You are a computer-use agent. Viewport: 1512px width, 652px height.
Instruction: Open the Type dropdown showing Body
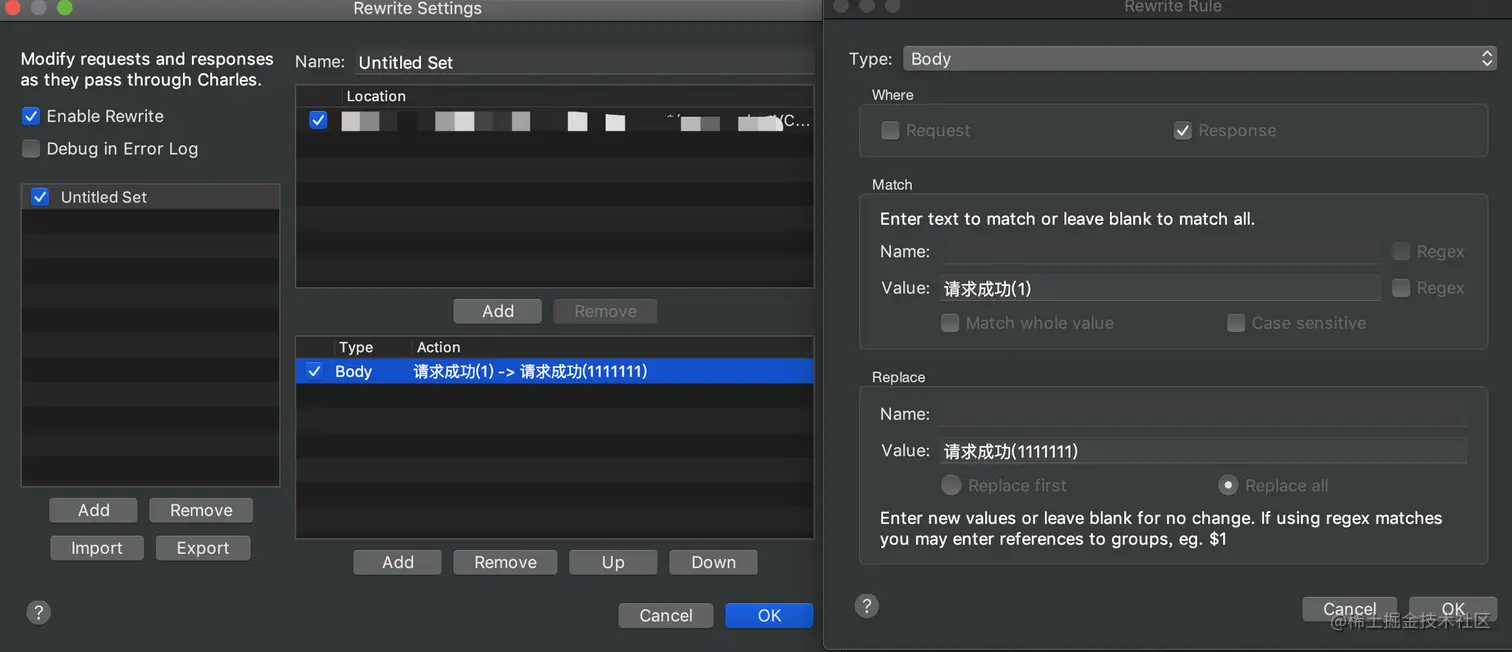coord(1199,58)
